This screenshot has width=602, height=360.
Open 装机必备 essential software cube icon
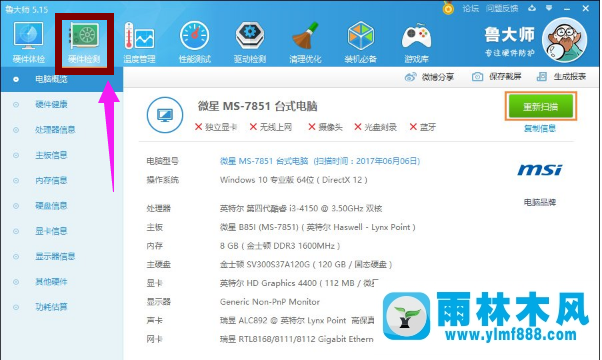point(361,42)
